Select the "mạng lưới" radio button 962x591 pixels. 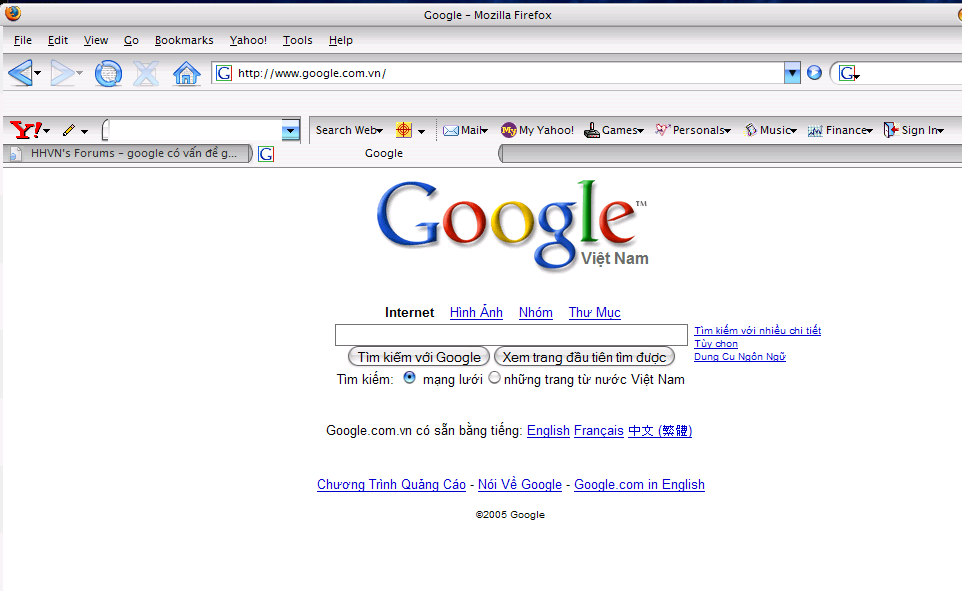[409, 378]
